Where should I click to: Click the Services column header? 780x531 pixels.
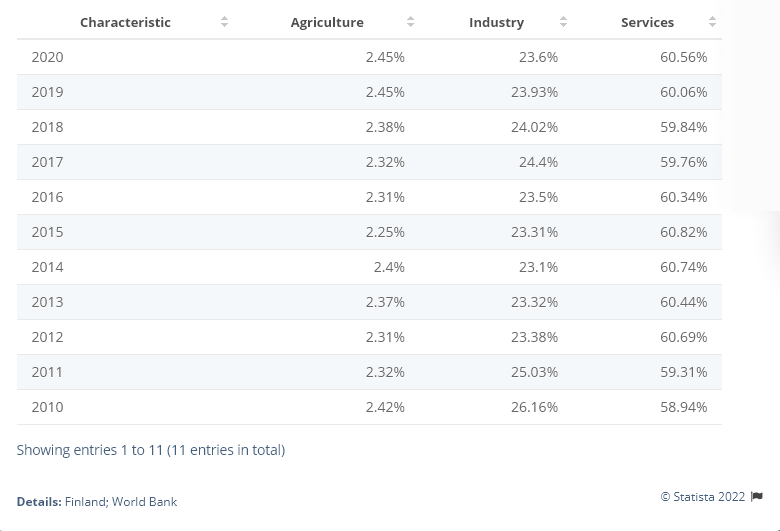[x=647, y=22]
